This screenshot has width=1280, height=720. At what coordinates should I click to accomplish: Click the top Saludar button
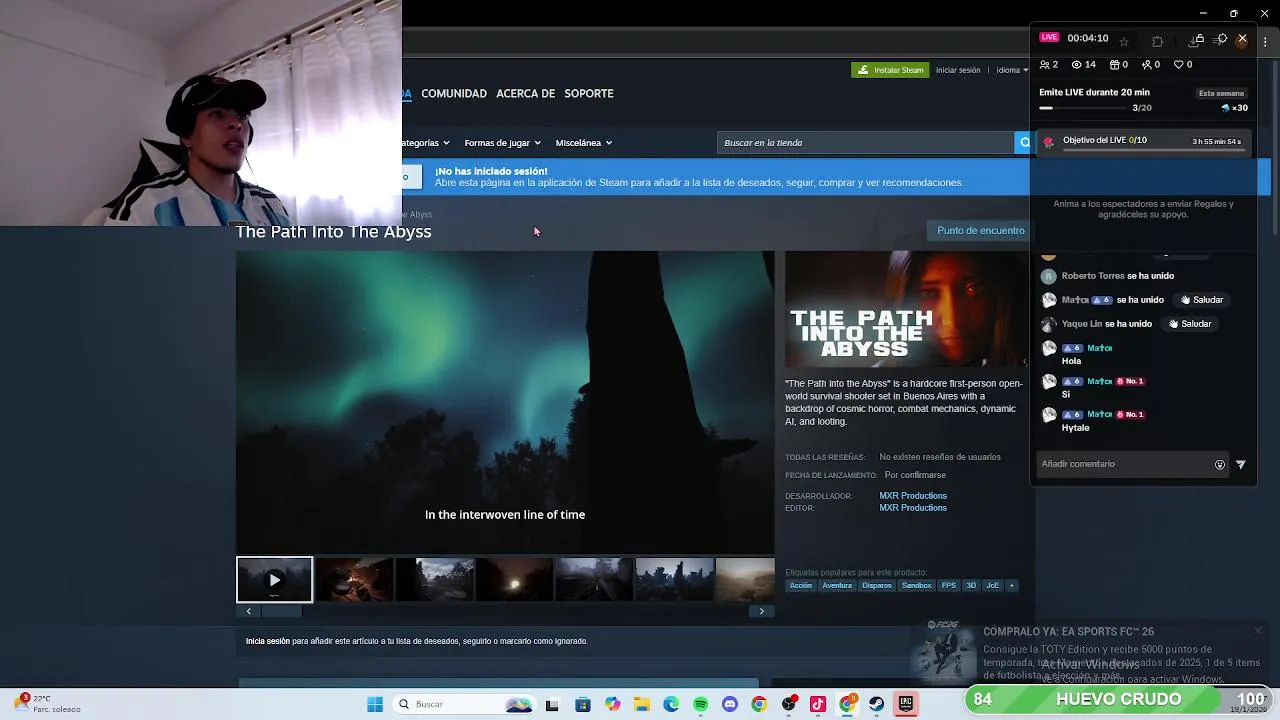1202,300
